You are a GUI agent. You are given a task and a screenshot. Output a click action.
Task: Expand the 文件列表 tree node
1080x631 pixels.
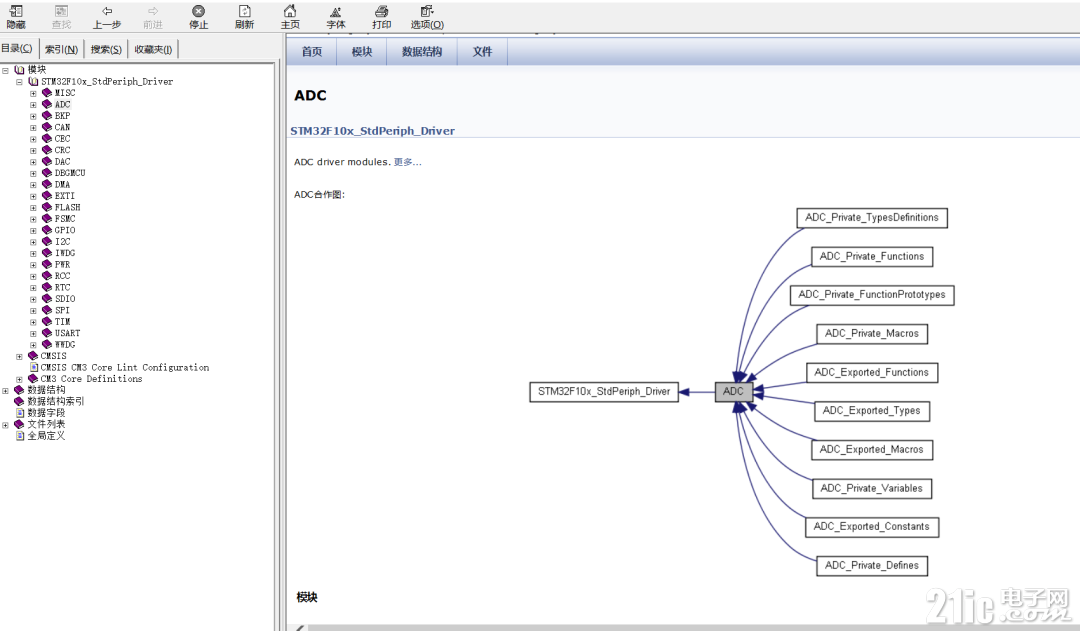click(x=6, y=425)
